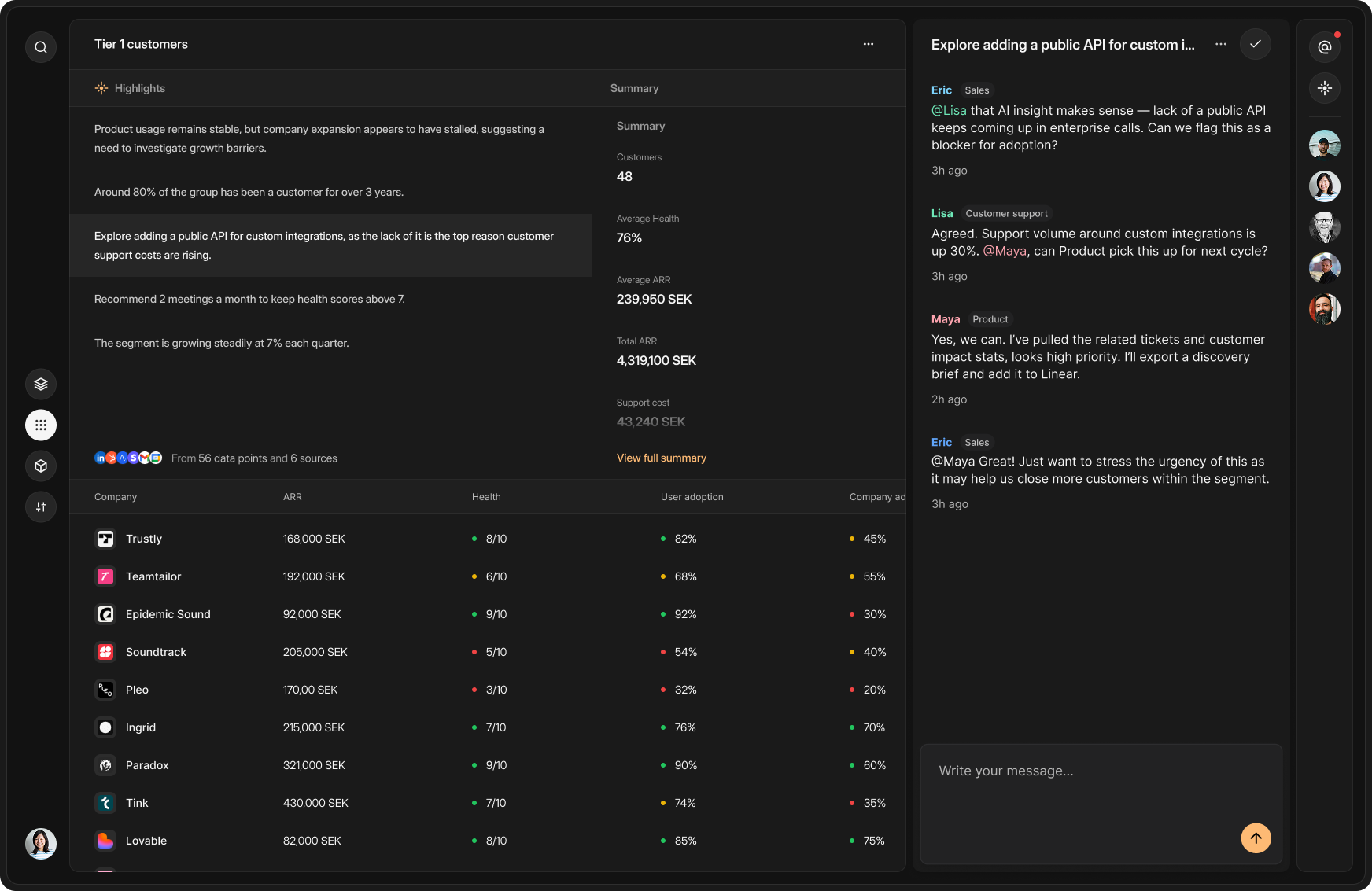Sort table by ARR column header
This screenshot has width=1372, height=891.
click(293, 497)
